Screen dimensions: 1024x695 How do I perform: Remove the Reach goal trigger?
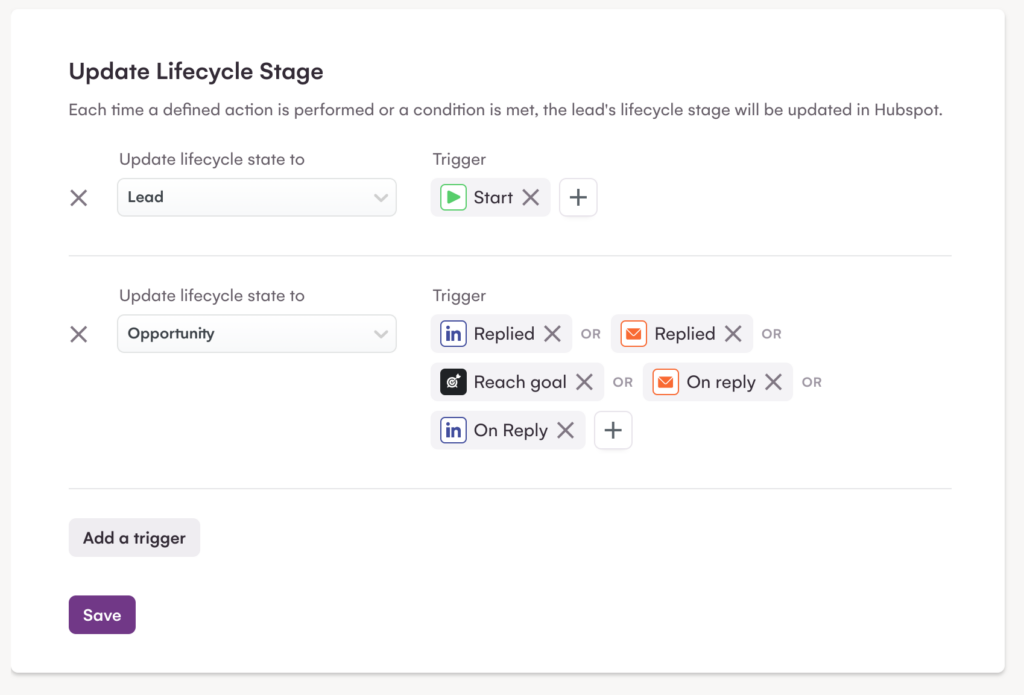point(584,382)
